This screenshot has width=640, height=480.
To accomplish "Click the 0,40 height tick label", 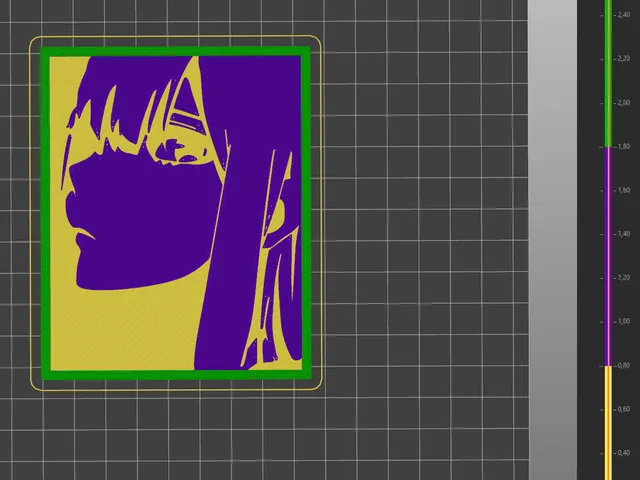I will coord(624,453).
